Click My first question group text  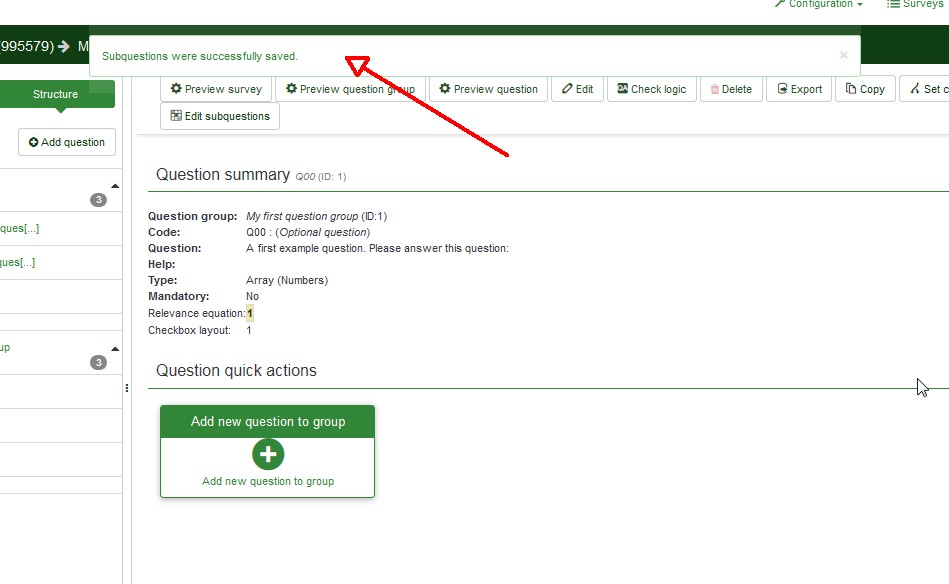click(302, 216)
